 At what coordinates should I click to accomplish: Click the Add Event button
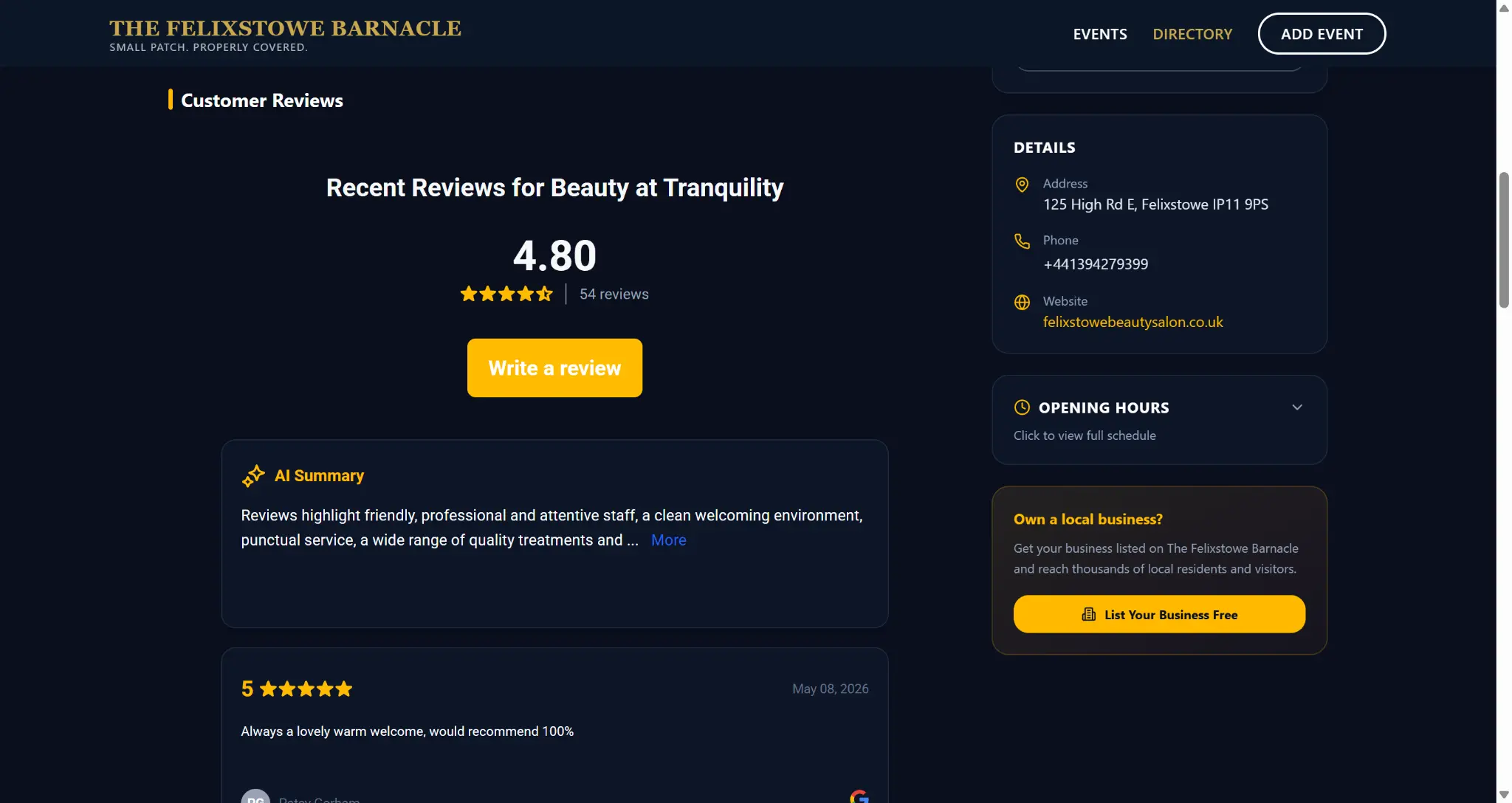click(1322, 34)
